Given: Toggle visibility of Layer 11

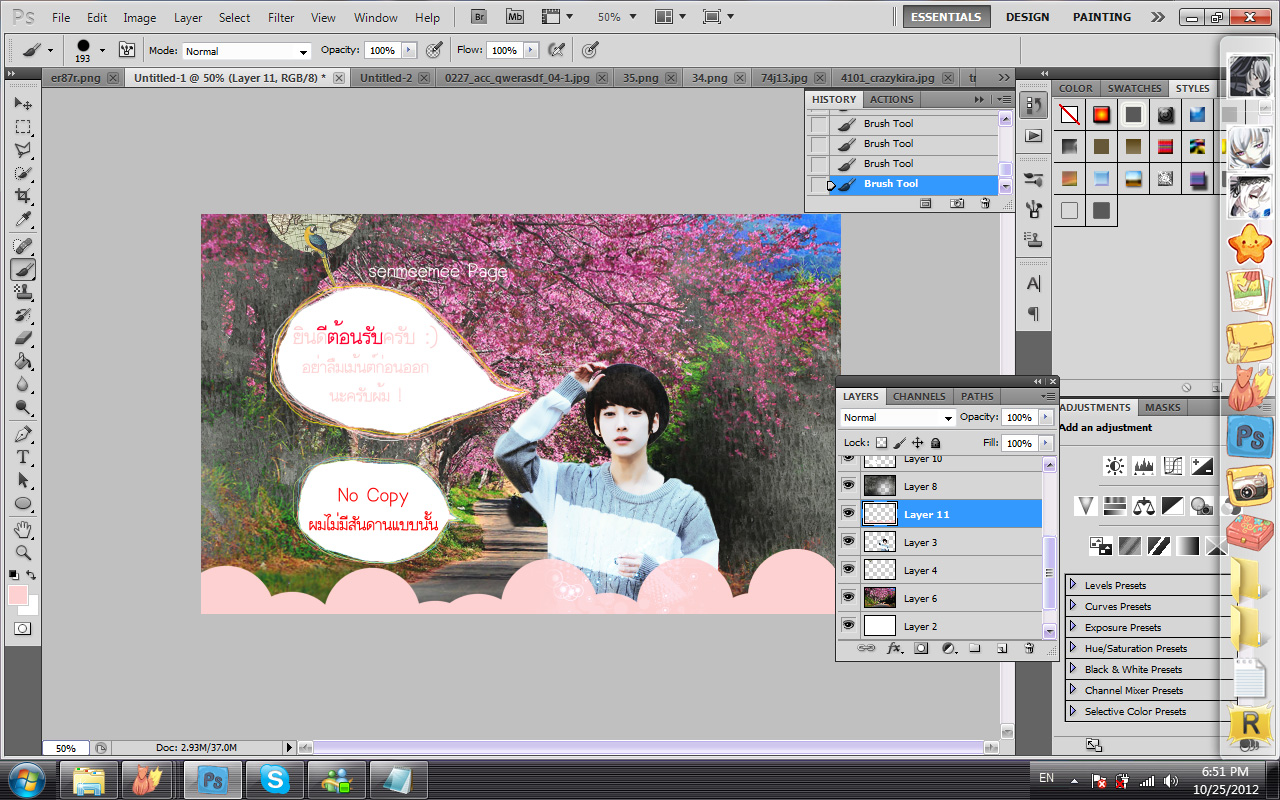Looking at the screenshot, I should 849,514.
